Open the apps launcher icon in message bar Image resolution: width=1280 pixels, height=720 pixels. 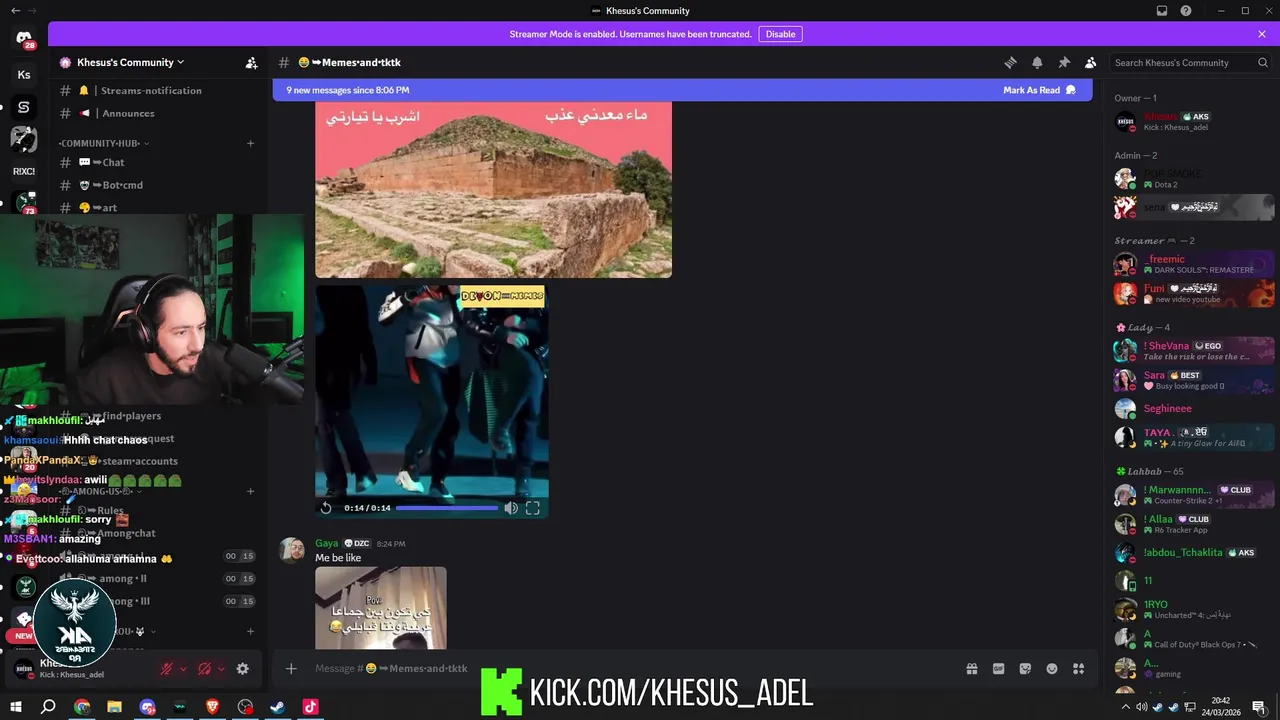click(x=1079, y=668)
